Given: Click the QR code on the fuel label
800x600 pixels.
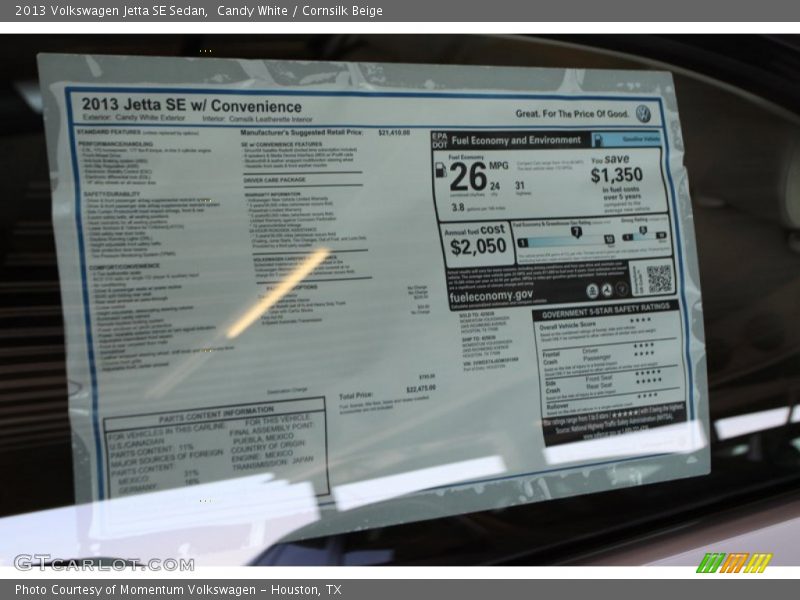Looking at the screenshot, I should click(x=659, y=279).
